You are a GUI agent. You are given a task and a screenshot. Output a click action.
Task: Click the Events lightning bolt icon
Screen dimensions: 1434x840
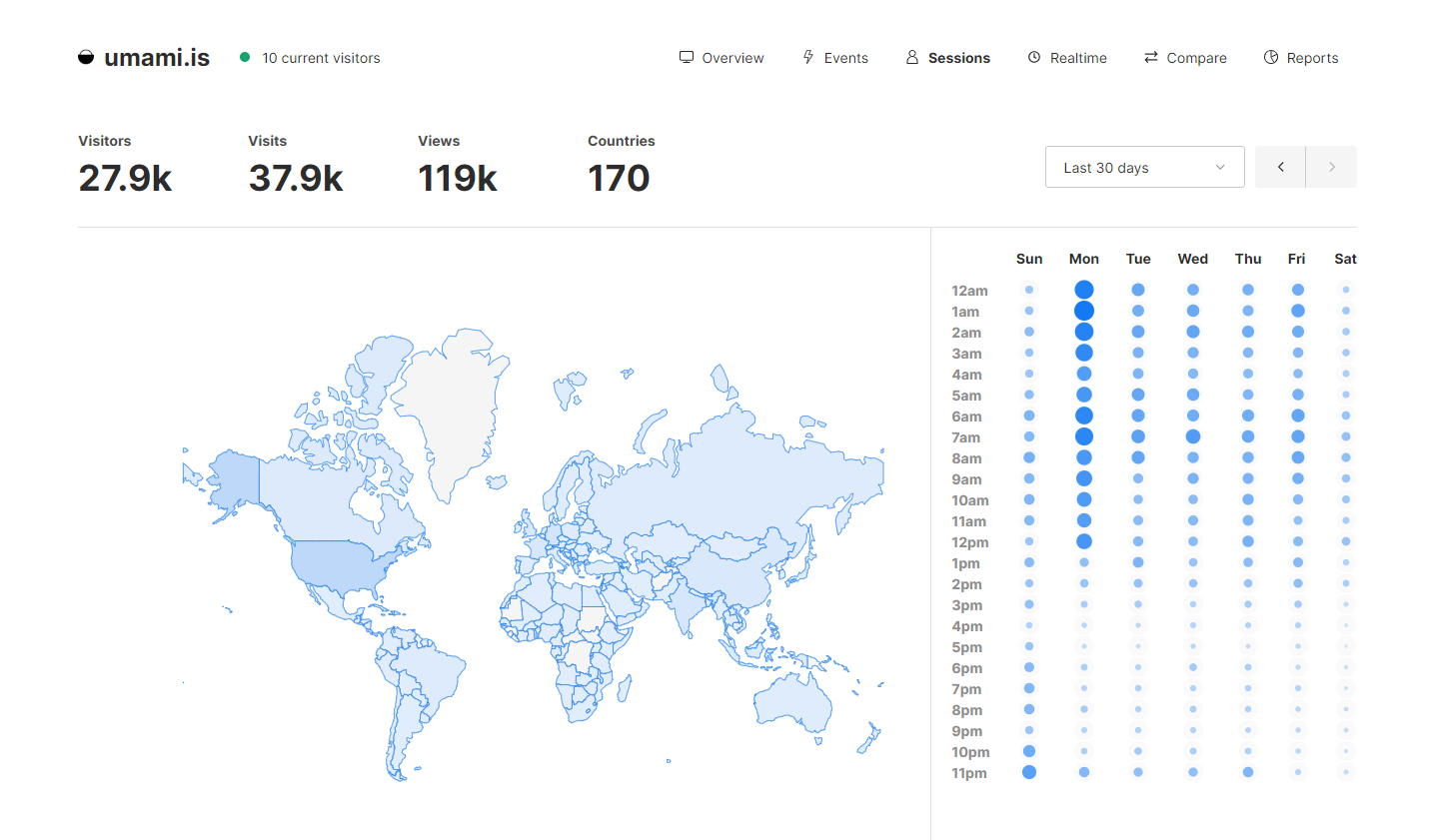(x=808, y=58)
